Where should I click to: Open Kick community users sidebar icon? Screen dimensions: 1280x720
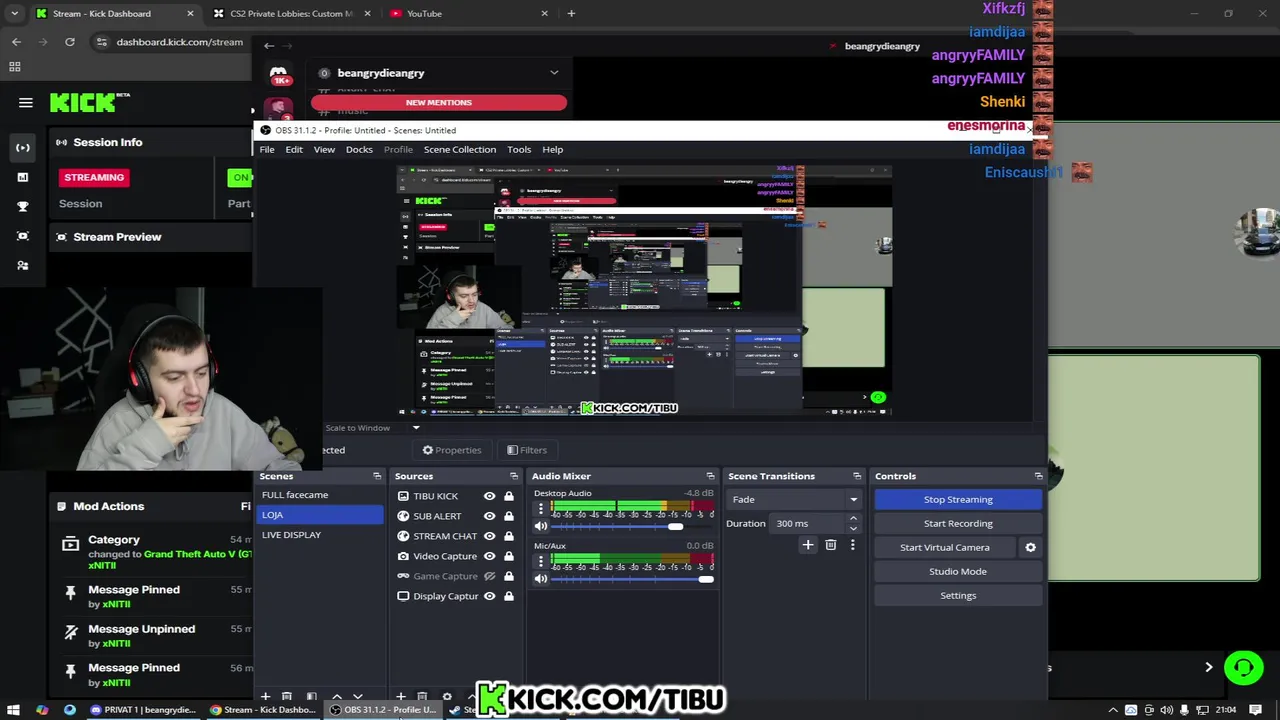point(23,265)
